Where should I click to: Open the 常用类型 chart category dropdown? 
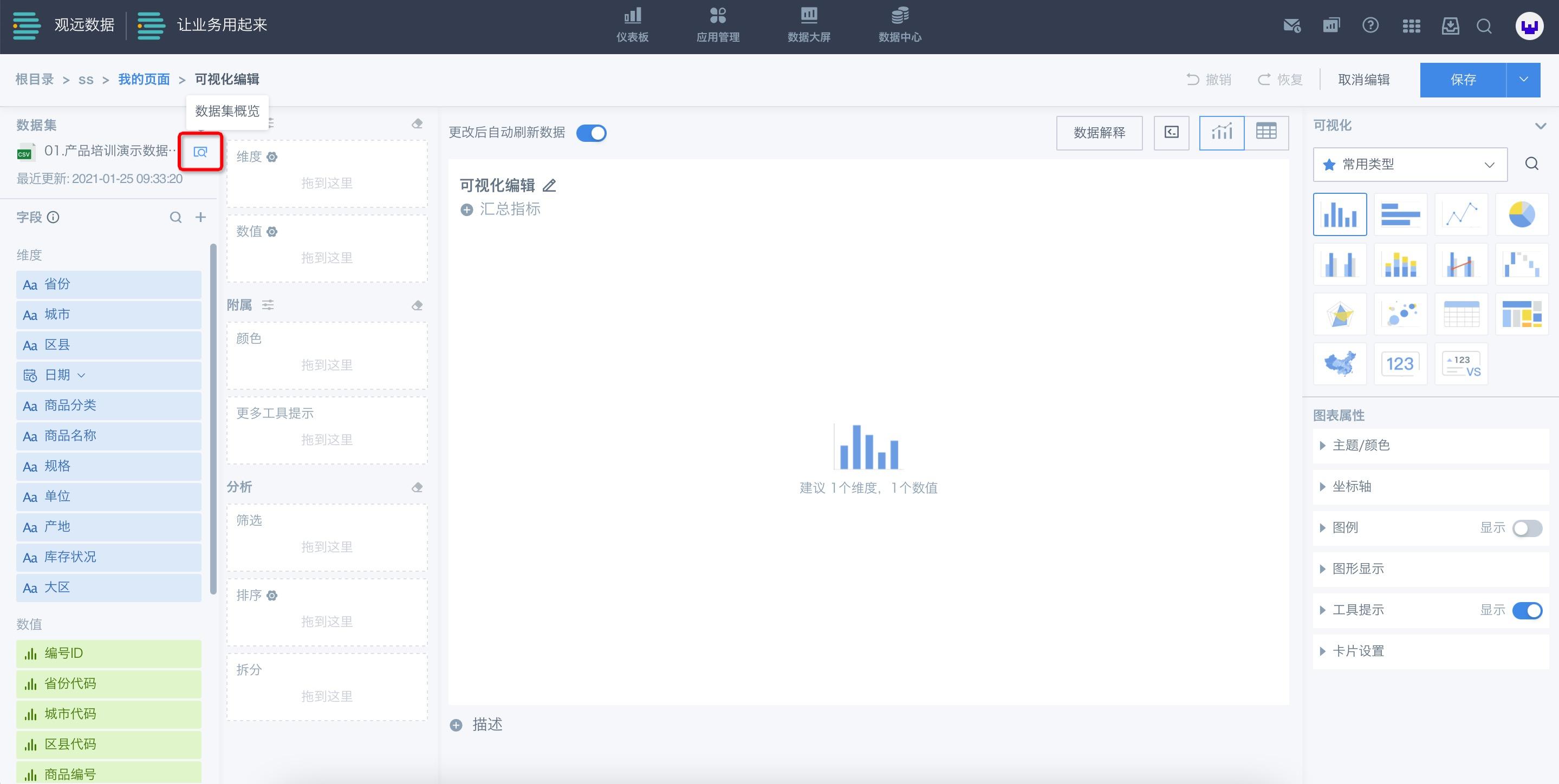click(1409, 165)
